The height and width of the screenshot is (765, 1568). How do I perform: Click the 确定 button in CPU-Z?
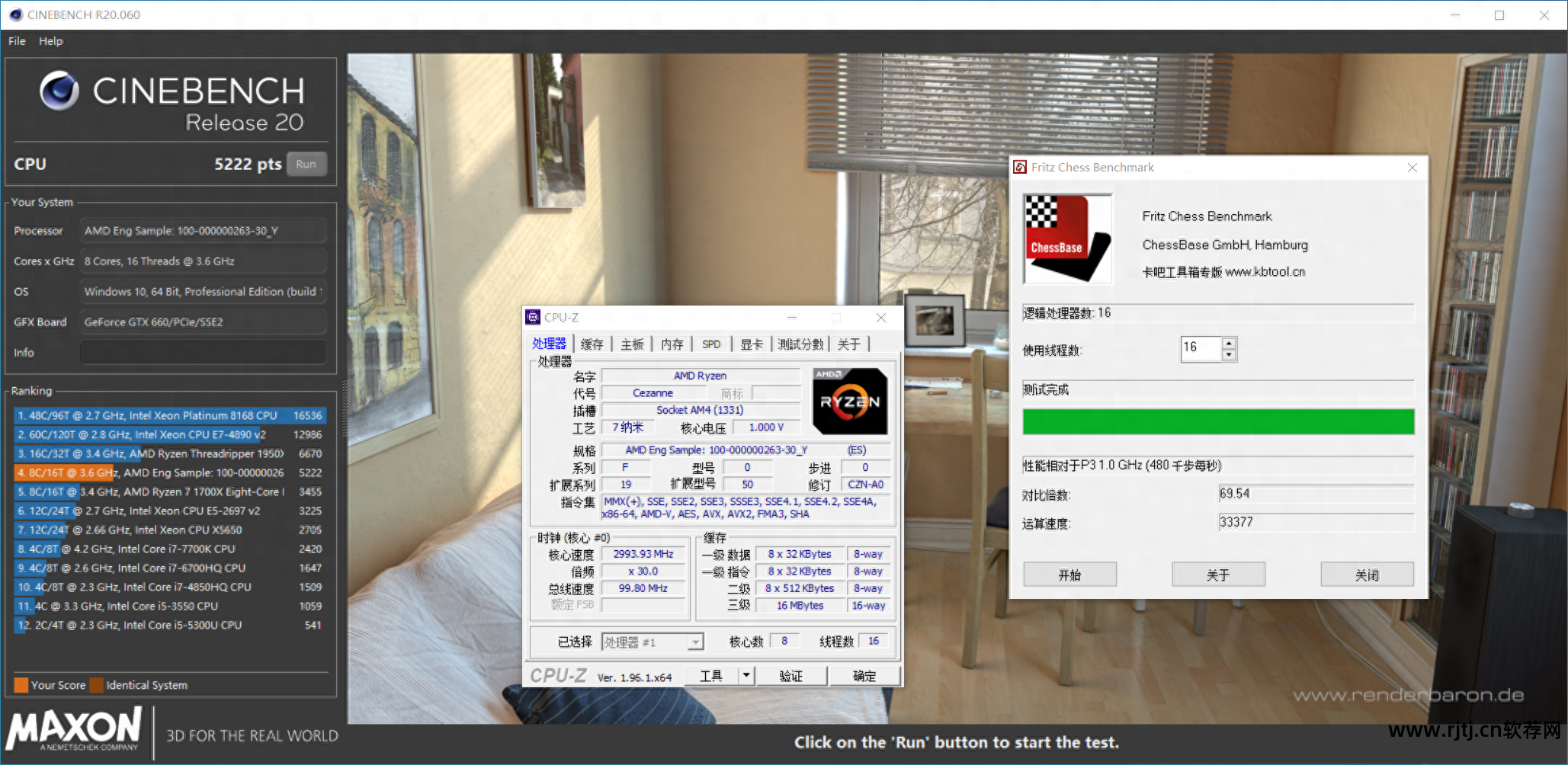pyautogui.click(x=864, y=676)
